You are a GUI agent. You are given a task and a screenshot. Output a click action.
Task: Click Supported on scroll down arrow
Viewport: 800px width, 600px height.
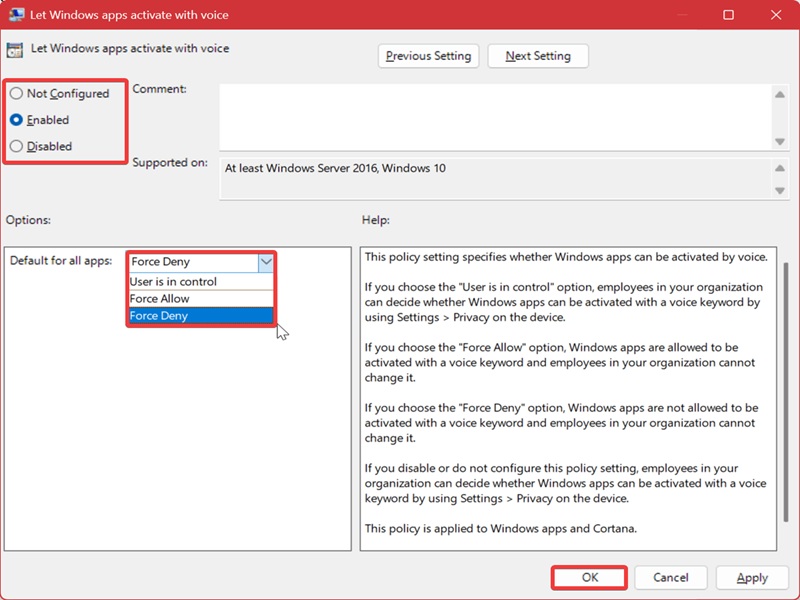point(780,191)
